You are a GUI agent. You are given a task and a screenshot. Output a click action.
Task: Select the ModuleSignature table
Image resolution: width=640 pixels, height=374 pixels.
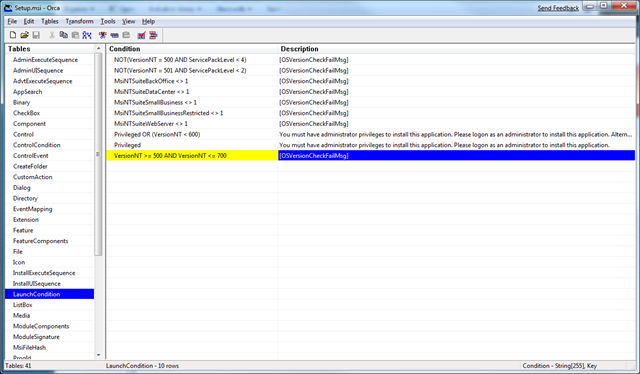[36, 336]
